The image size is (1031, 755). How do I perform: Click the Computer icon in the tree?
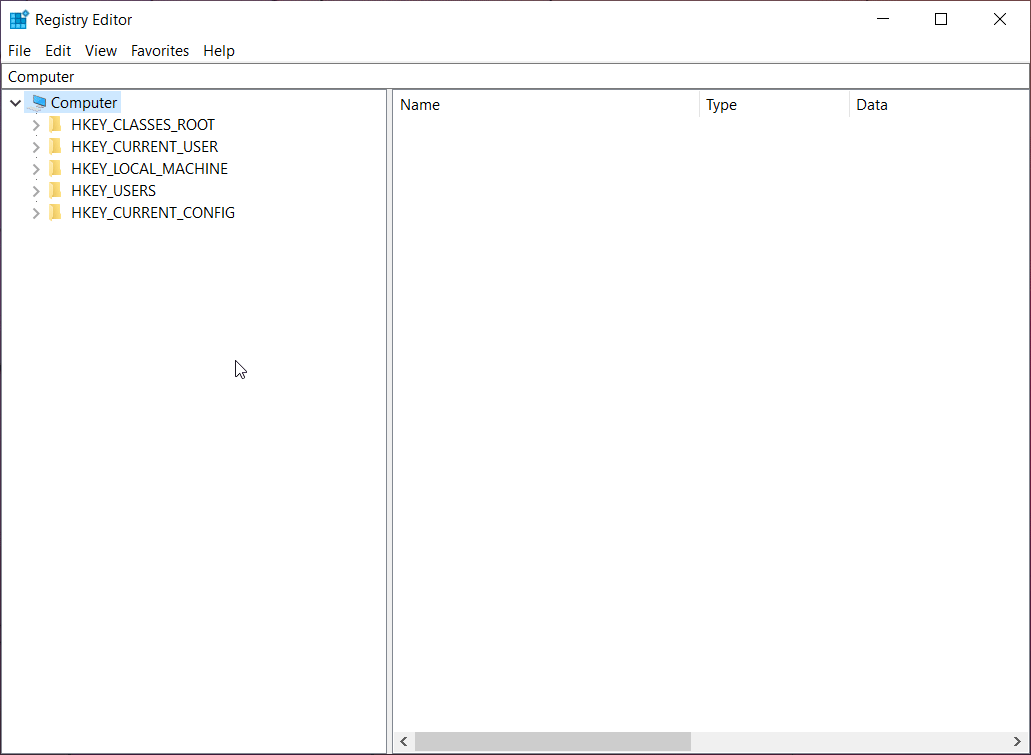pyautogui.click(x=39, y=103)
